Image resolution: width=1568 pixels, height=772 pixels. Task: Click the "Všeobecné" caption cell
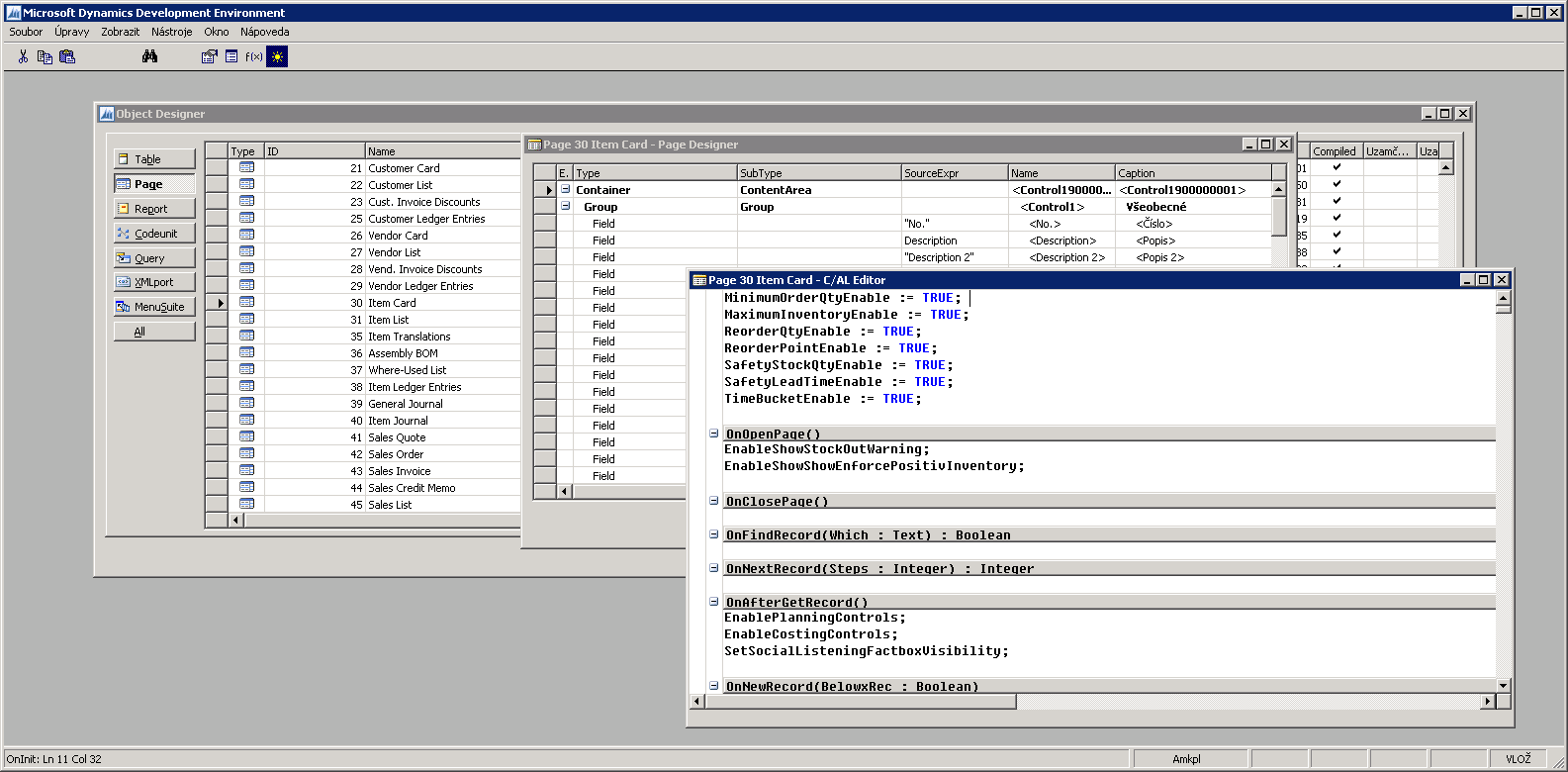coord(1193,207)
